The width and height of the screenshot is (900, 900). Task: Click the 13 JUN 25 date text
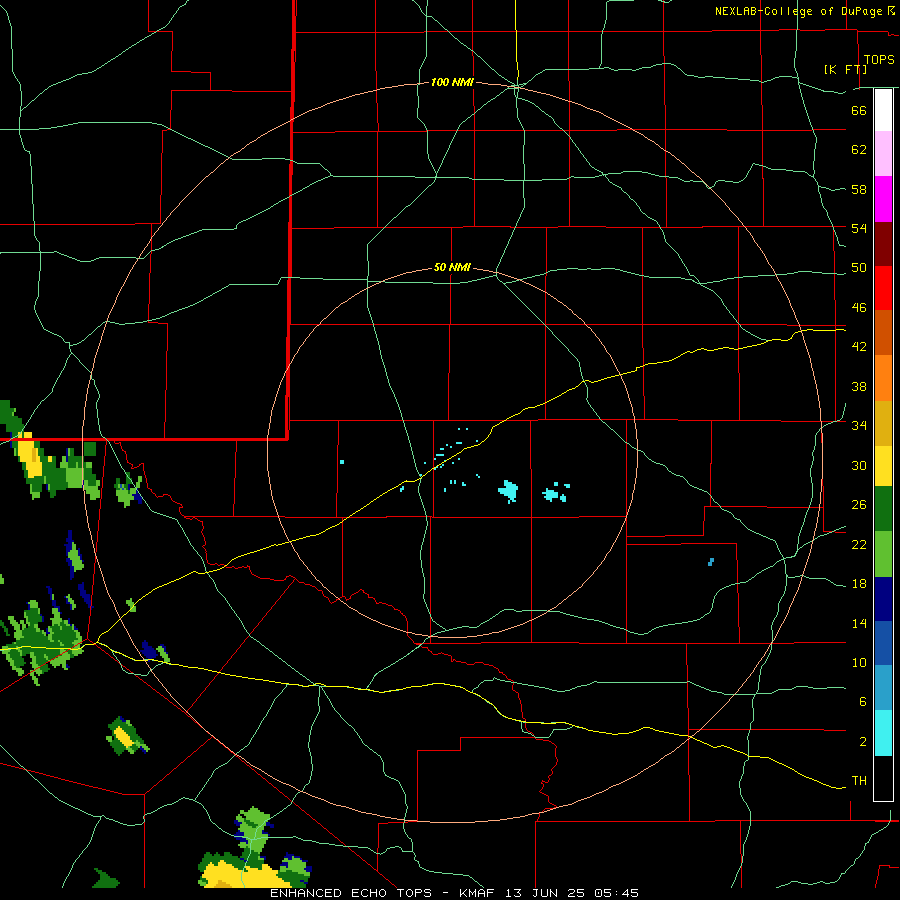[x=546, y=893]
